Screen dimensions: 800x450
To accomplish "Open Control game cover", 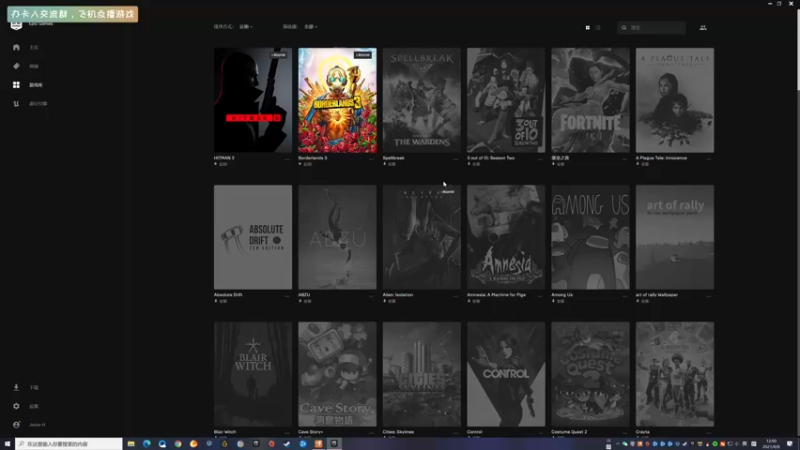I will (x=506, y=374).
